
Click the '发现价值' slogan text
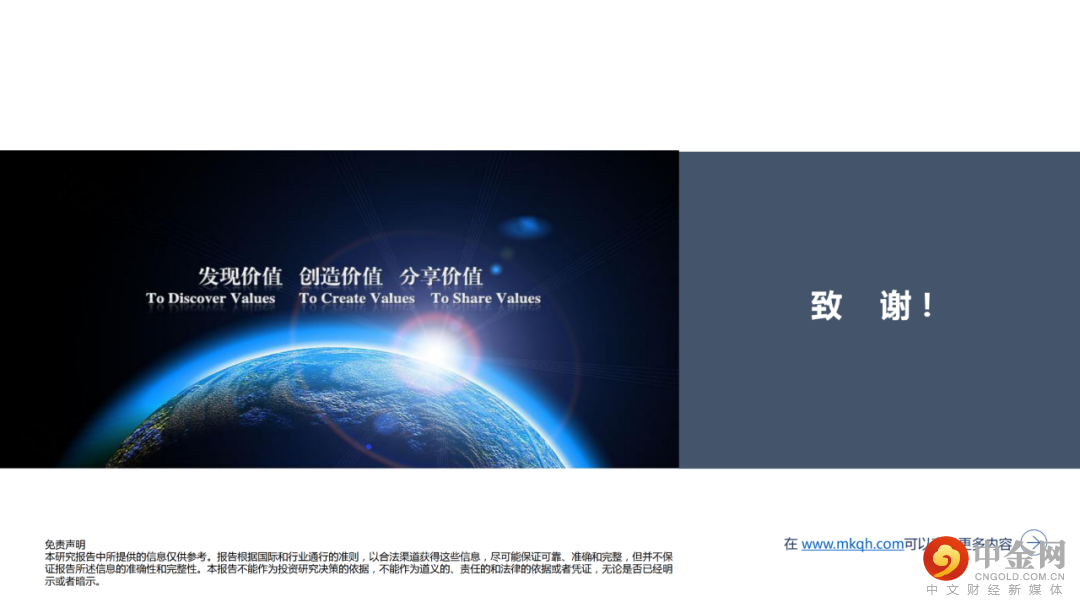[240, 276]
